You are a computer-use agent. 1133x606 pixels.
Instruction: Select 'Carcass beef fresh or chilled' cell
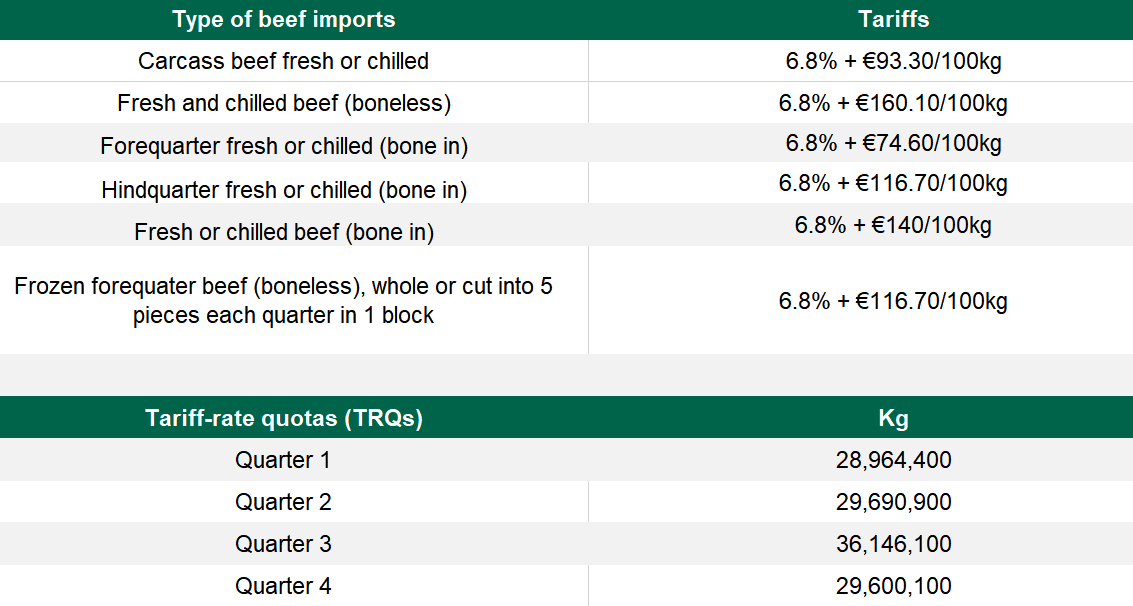(283, 61)
